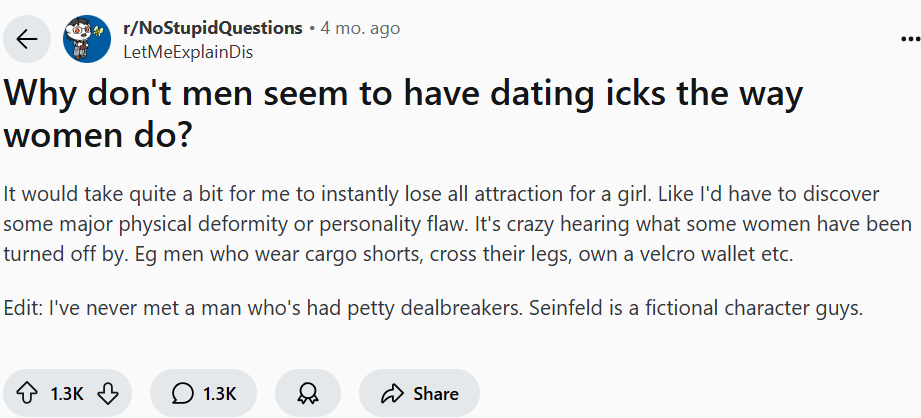The image size is (921, 418).
Task: Click the "4 mo. ago" timestamp
Action: point(360,28)
